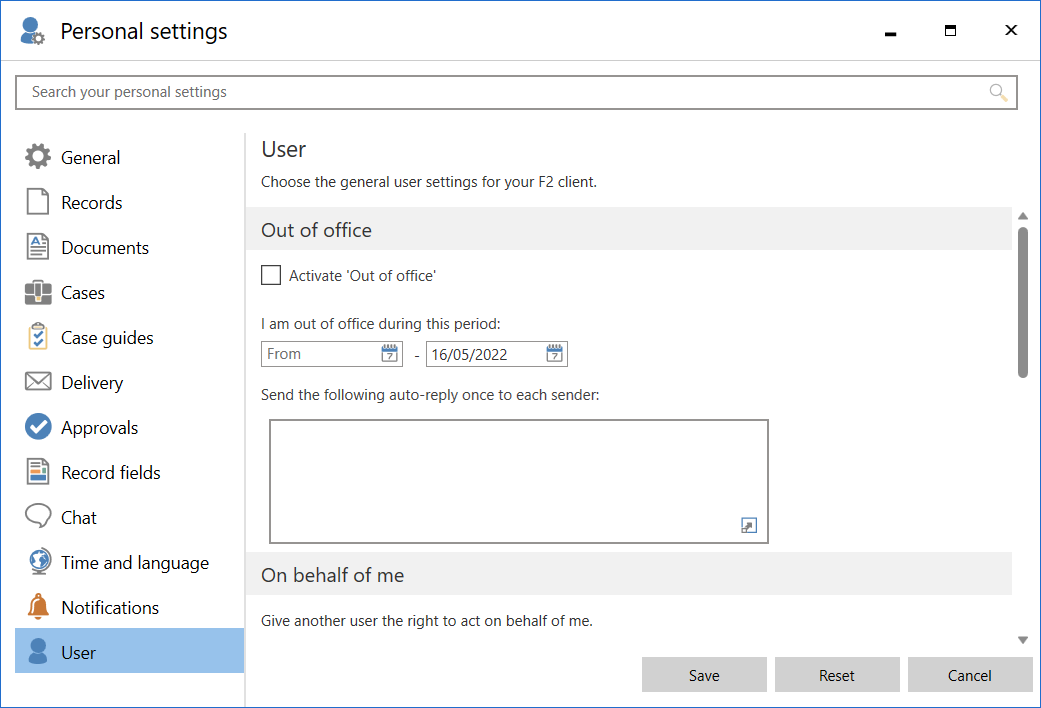1041x708 pixels.
Task: Click the vertical scrollbar thumb
Action: tap(1022, 303)
